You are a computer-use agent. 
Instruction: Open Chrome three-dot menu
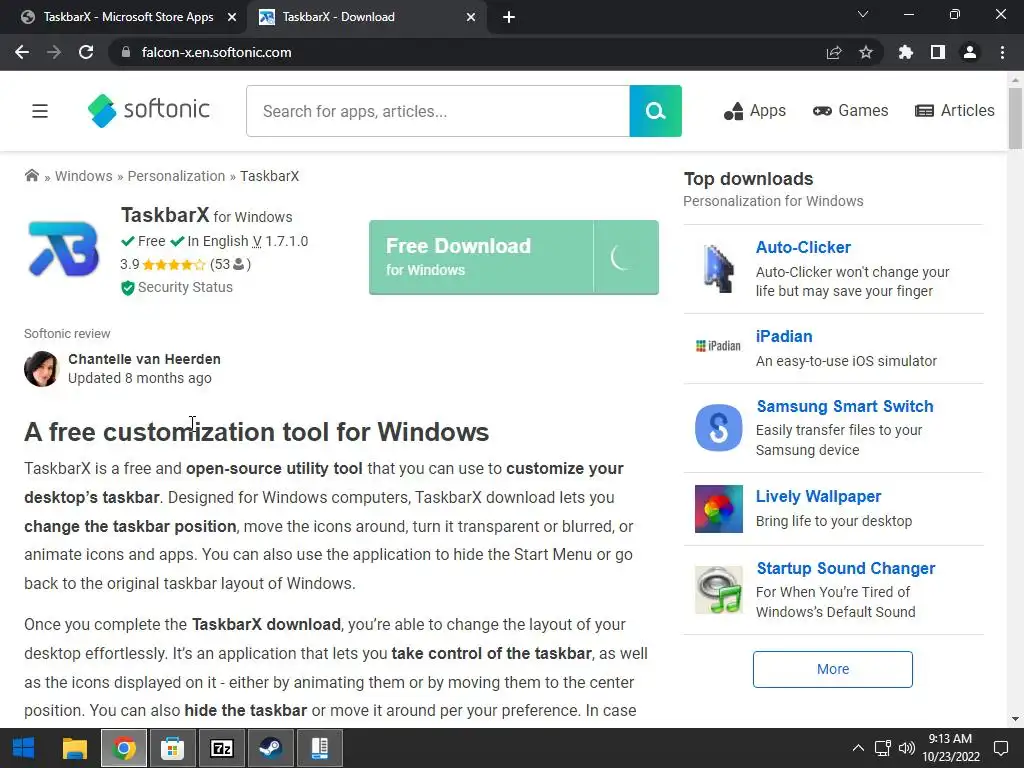click(1002, 52)
